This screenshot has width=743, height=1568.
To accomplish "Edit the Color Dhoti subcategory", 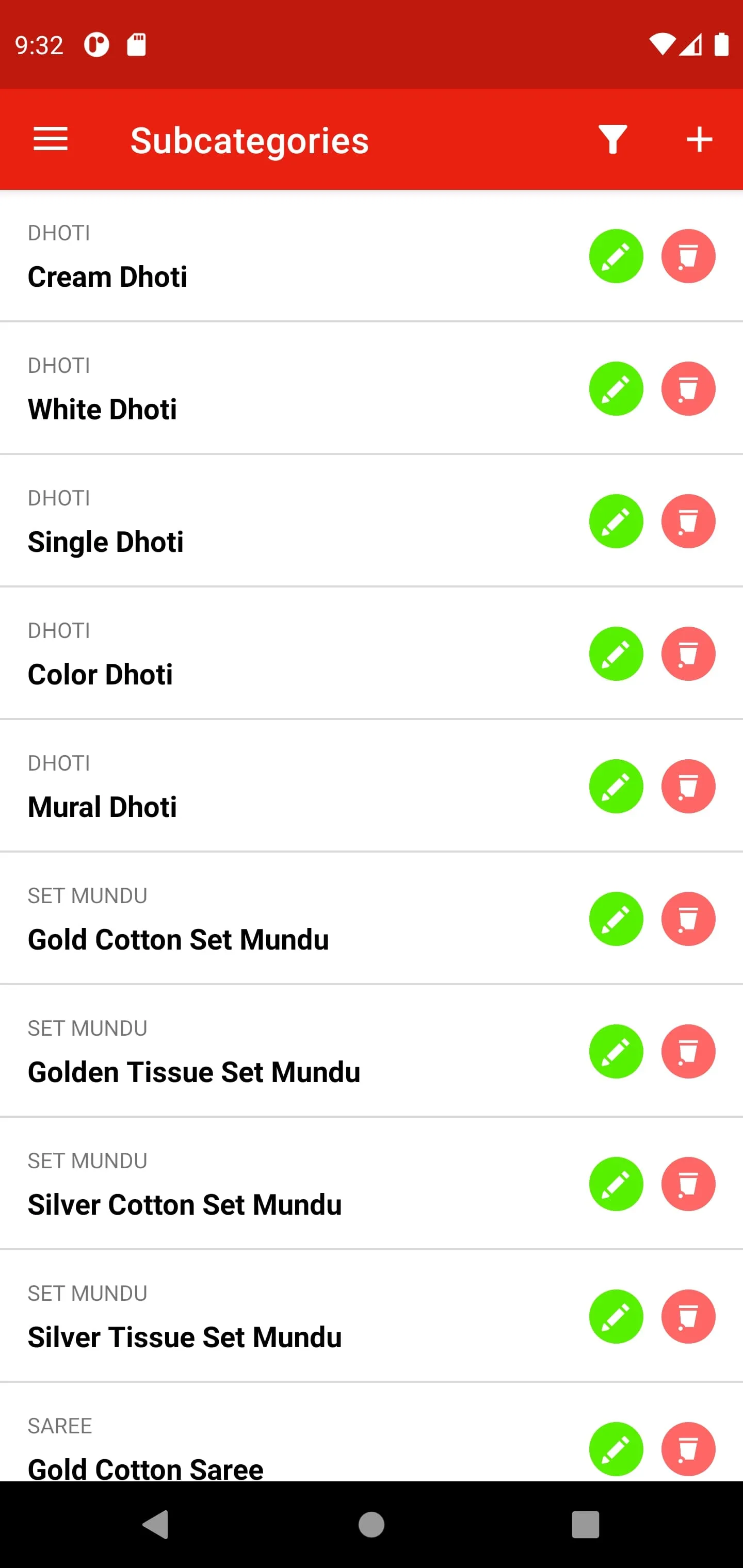I will [x=616, y=655].
